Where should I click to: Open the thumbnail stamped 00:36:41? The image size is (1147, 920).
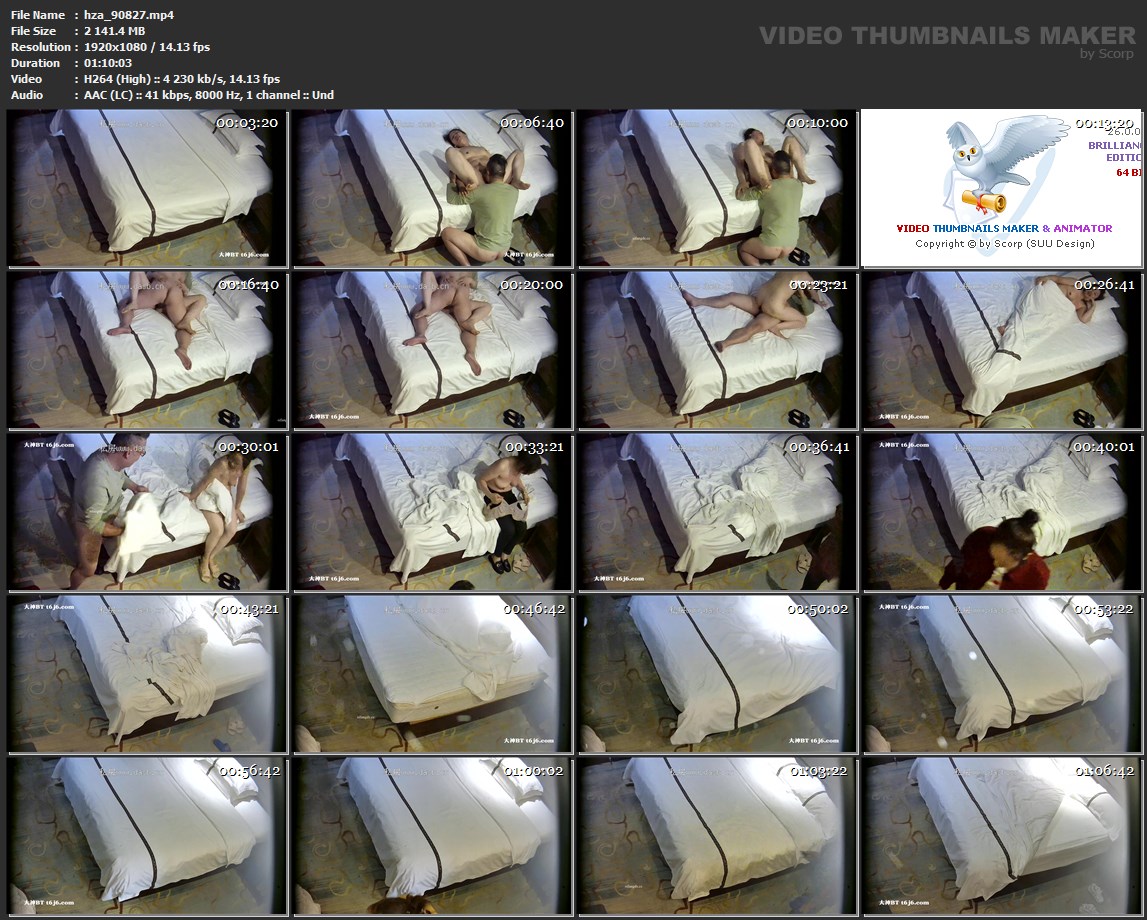click(x=718, y=512)
